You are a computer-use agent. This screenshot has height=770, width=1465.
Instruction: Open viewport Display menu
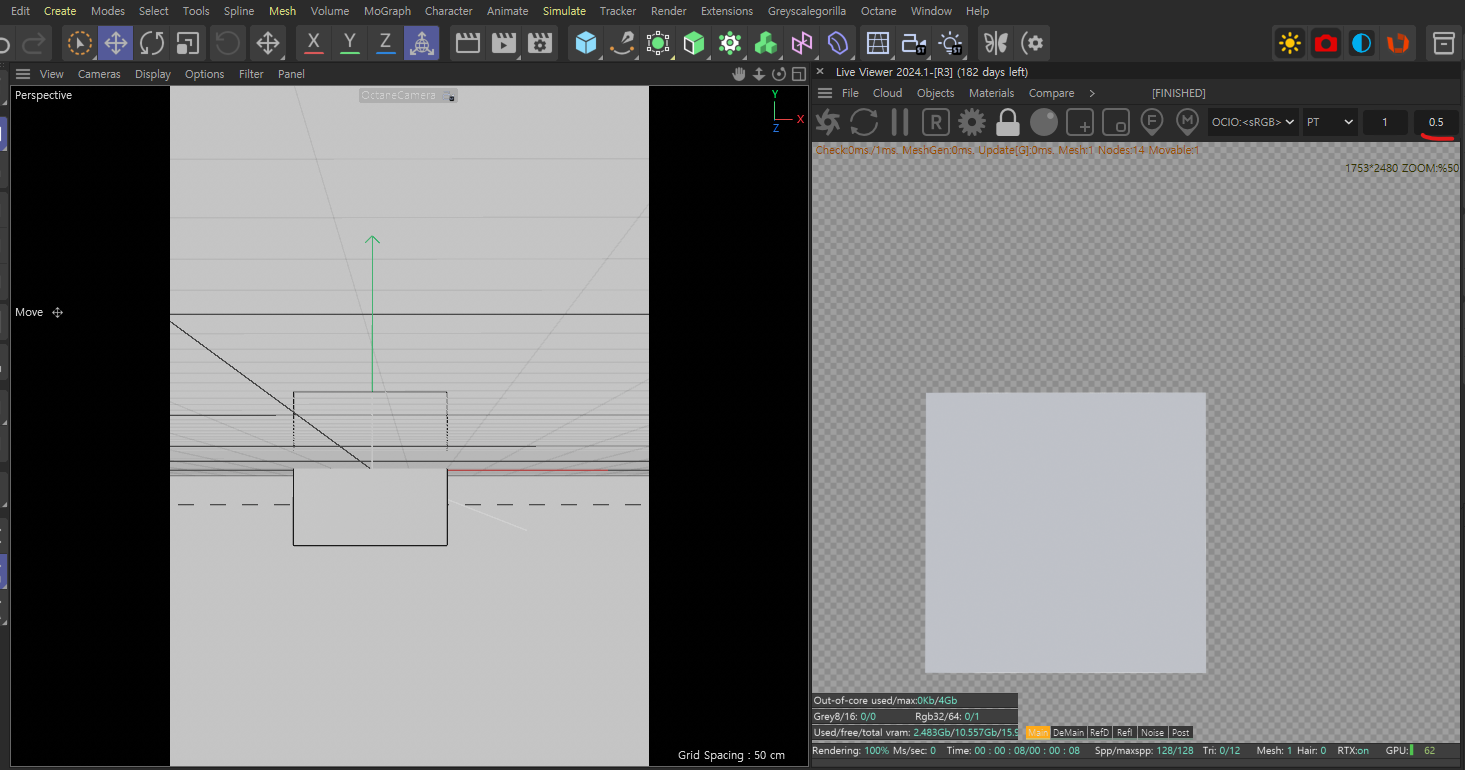153,74
